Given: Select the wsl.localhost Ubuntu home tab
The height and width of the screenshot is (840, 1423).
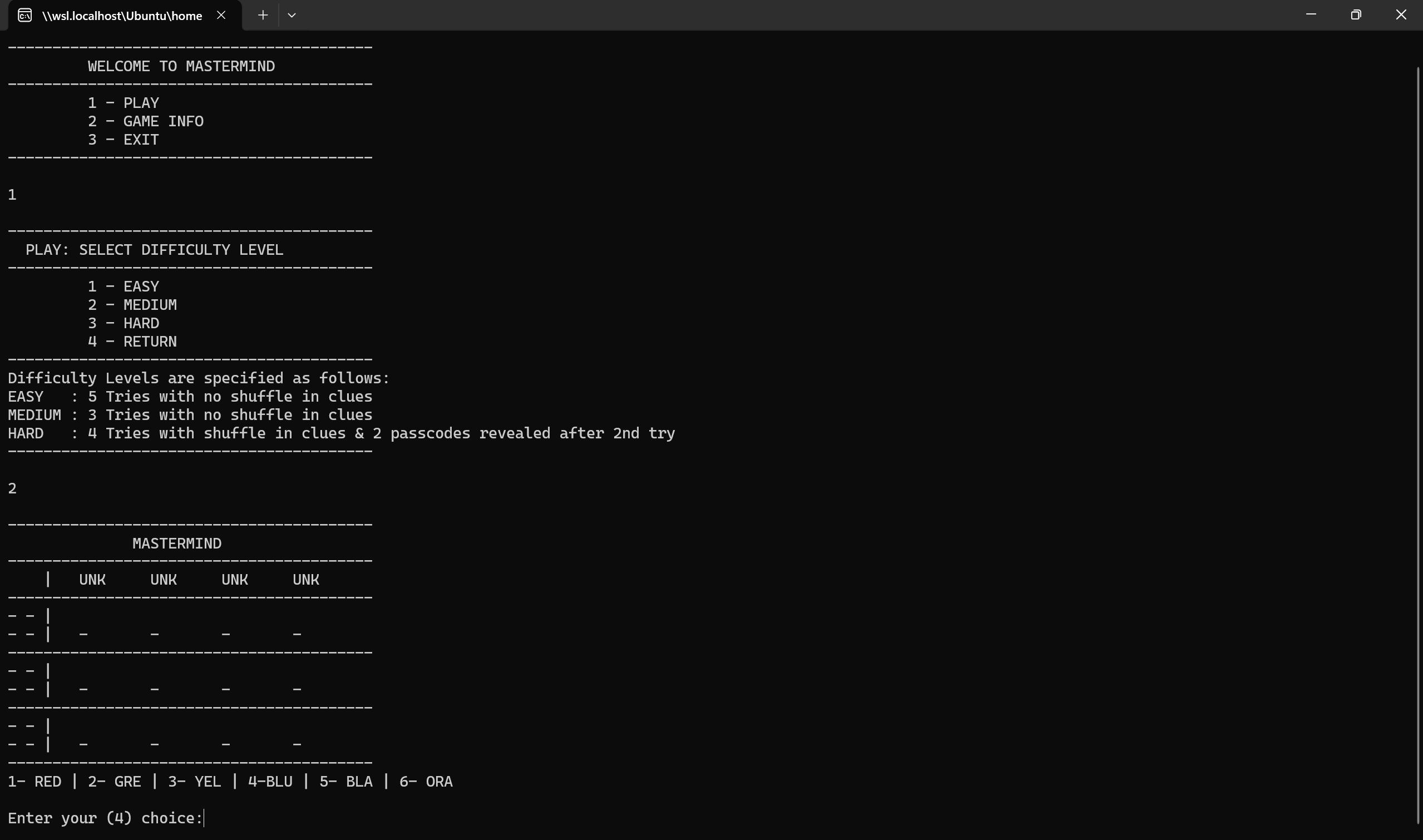Looking at the screenshot, I should click(122, 15).
